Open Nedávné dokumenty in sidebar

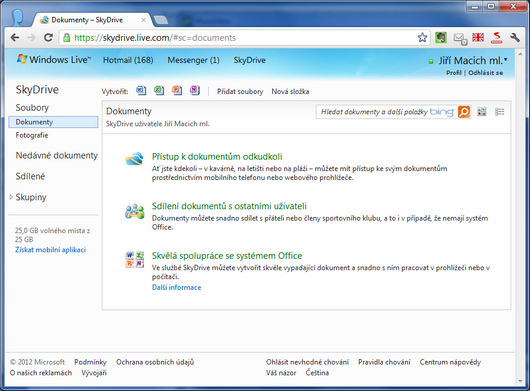[56, 155]
